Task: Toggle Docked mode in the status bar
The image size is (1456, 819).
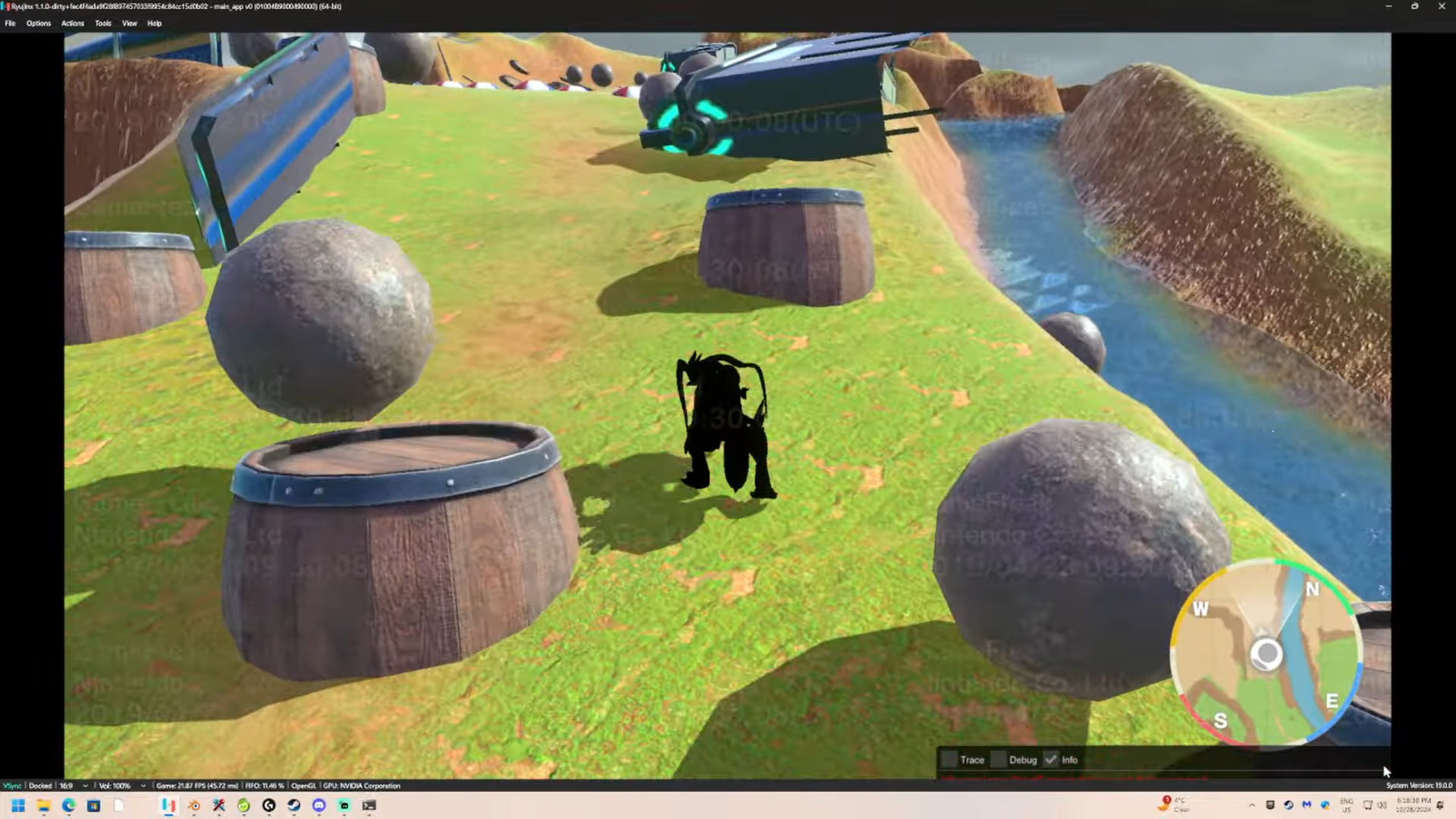Action: pos(40,786)
